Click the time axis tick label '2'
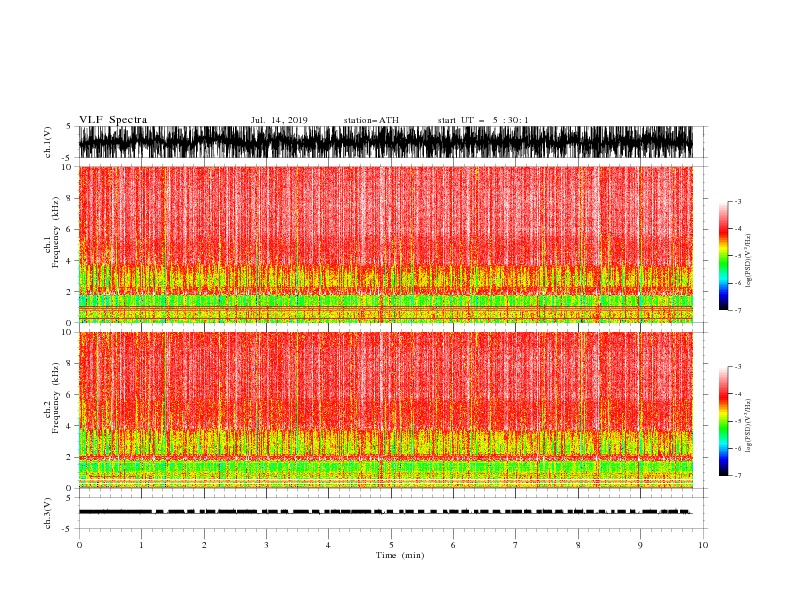This screenshot has width=792, height=612. (x=204, y=545)
